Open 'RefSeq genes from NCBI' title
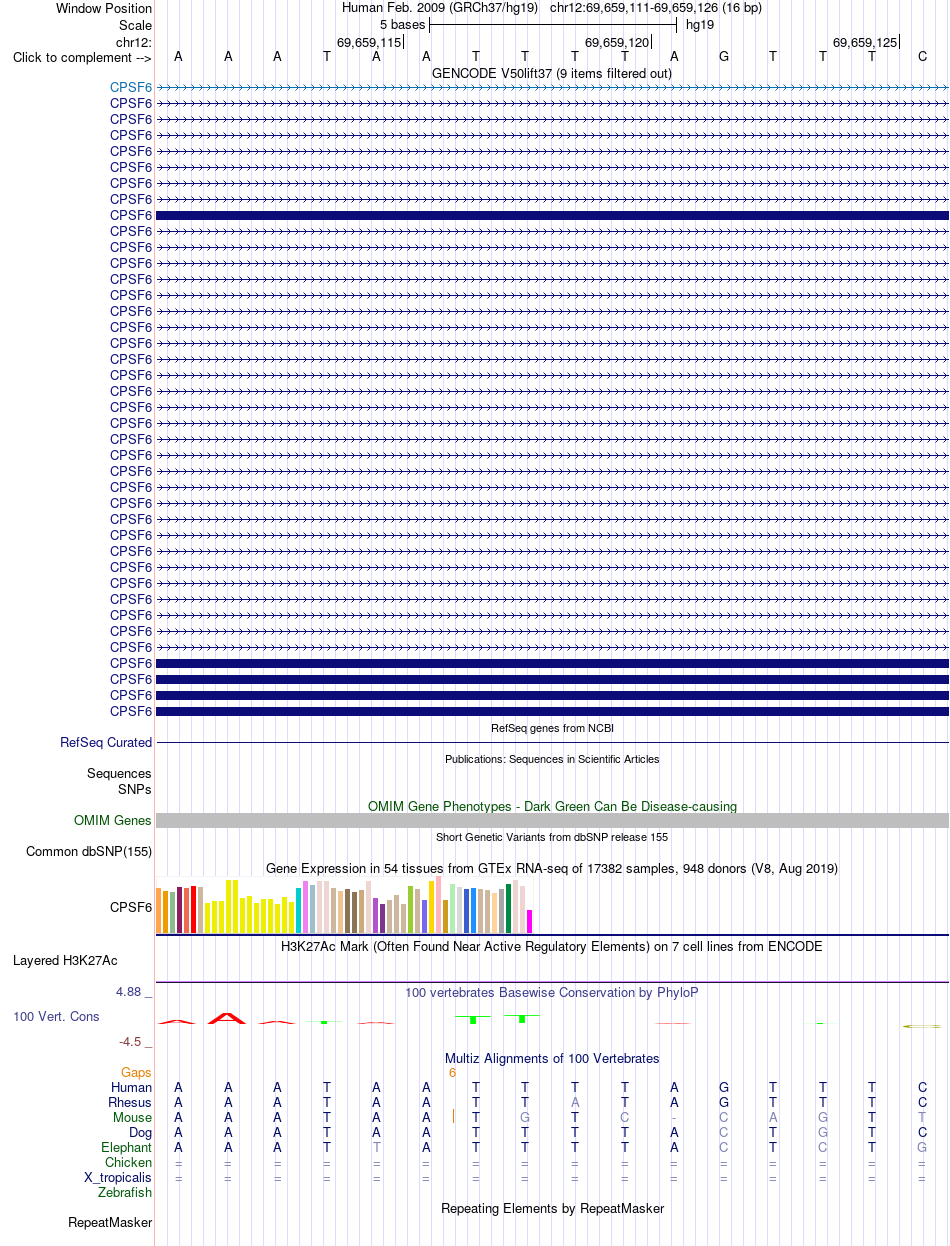 [552, 728]
